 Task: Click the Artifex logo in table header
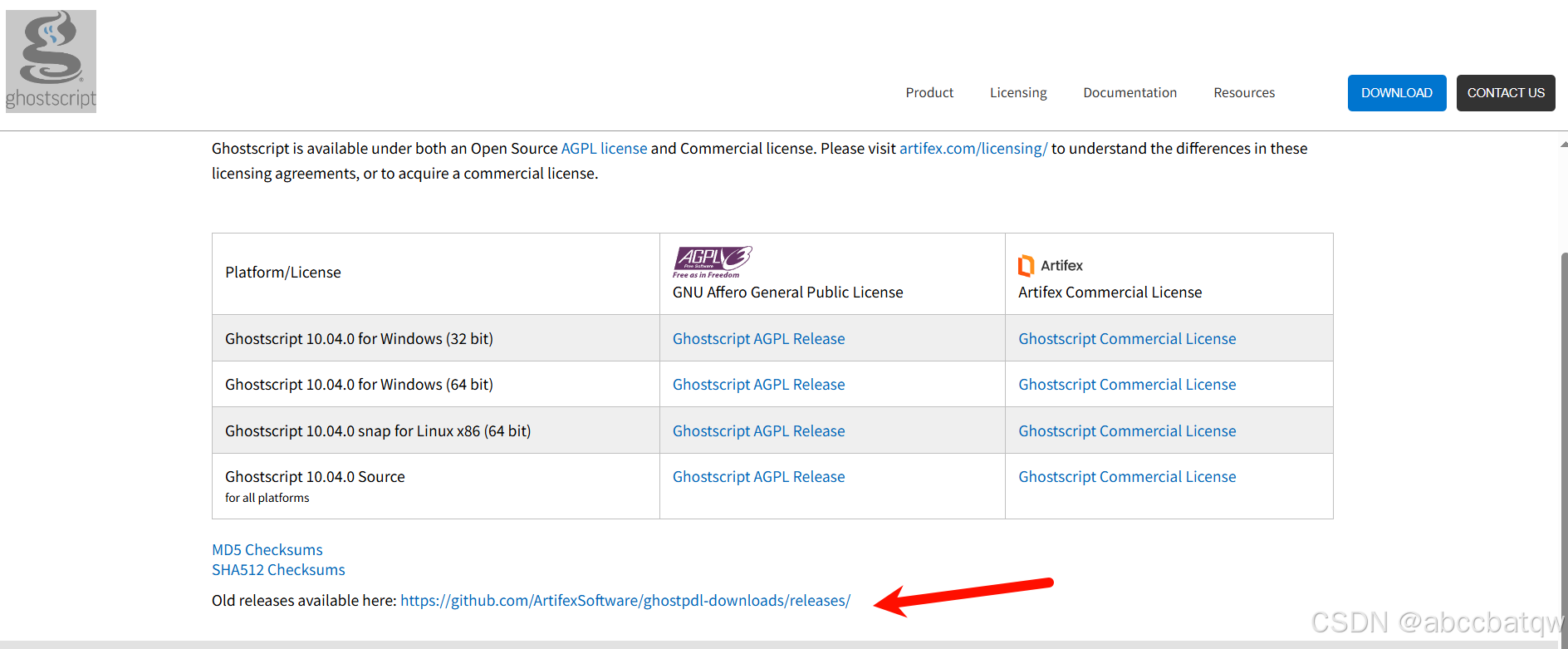[1051, 265]
